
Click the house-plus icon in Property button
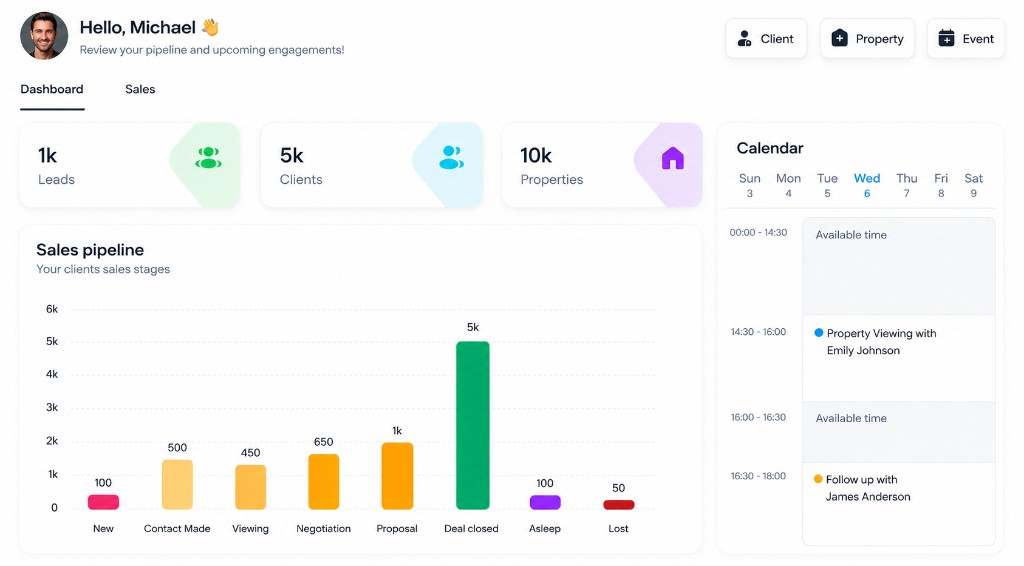click(x=839, y=39)
